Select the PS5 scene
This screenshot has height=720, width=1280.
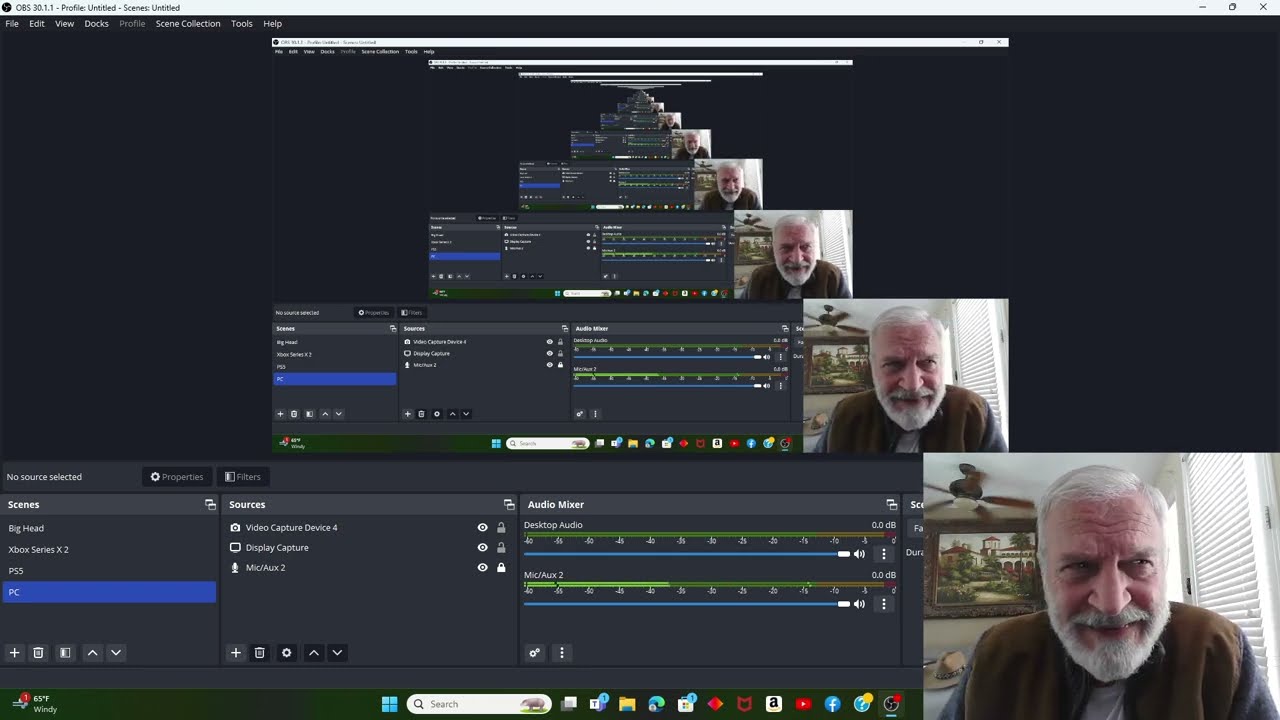click(x=109, y=571)
